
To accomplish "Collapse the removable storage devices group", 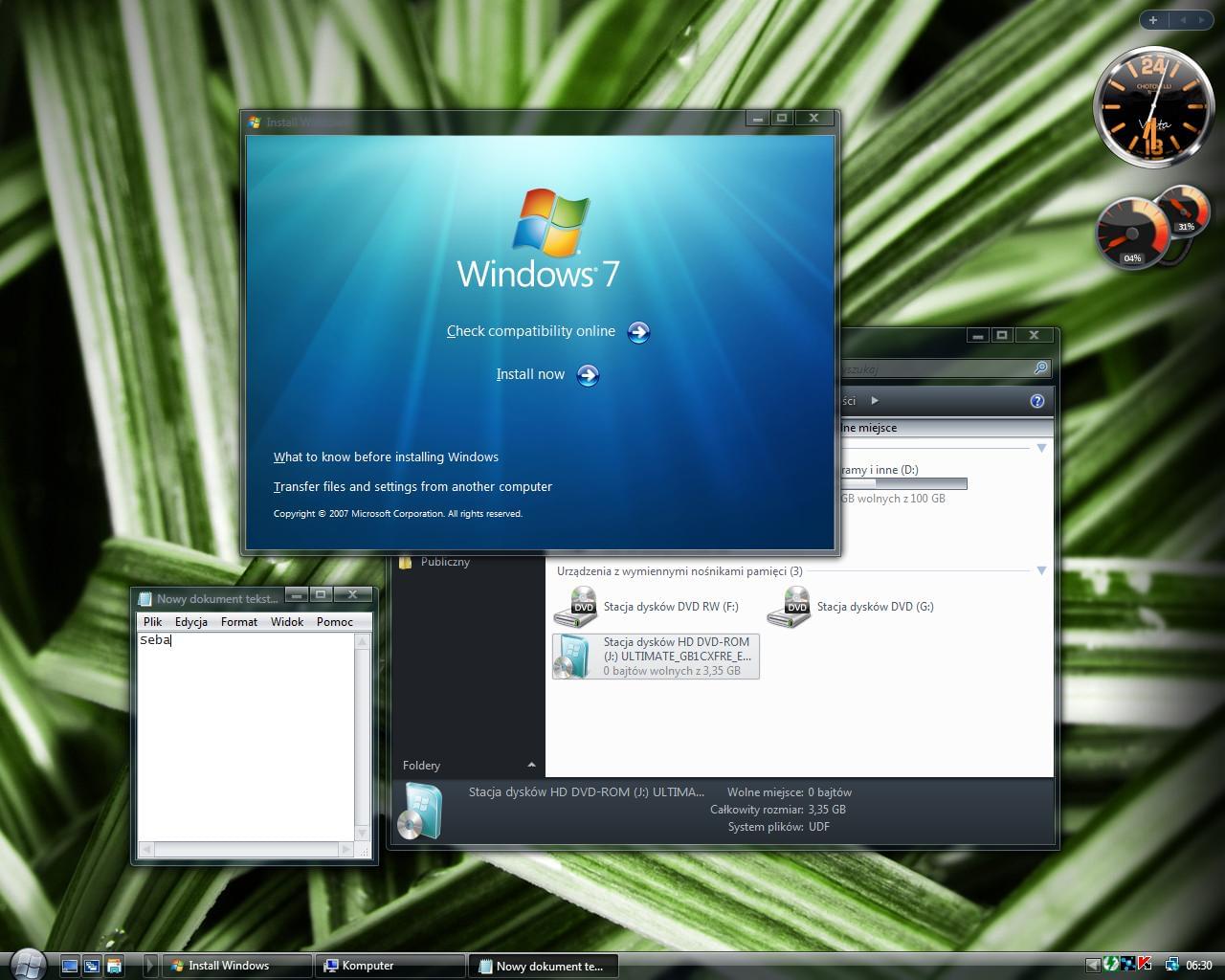I will pos(1041,570).
